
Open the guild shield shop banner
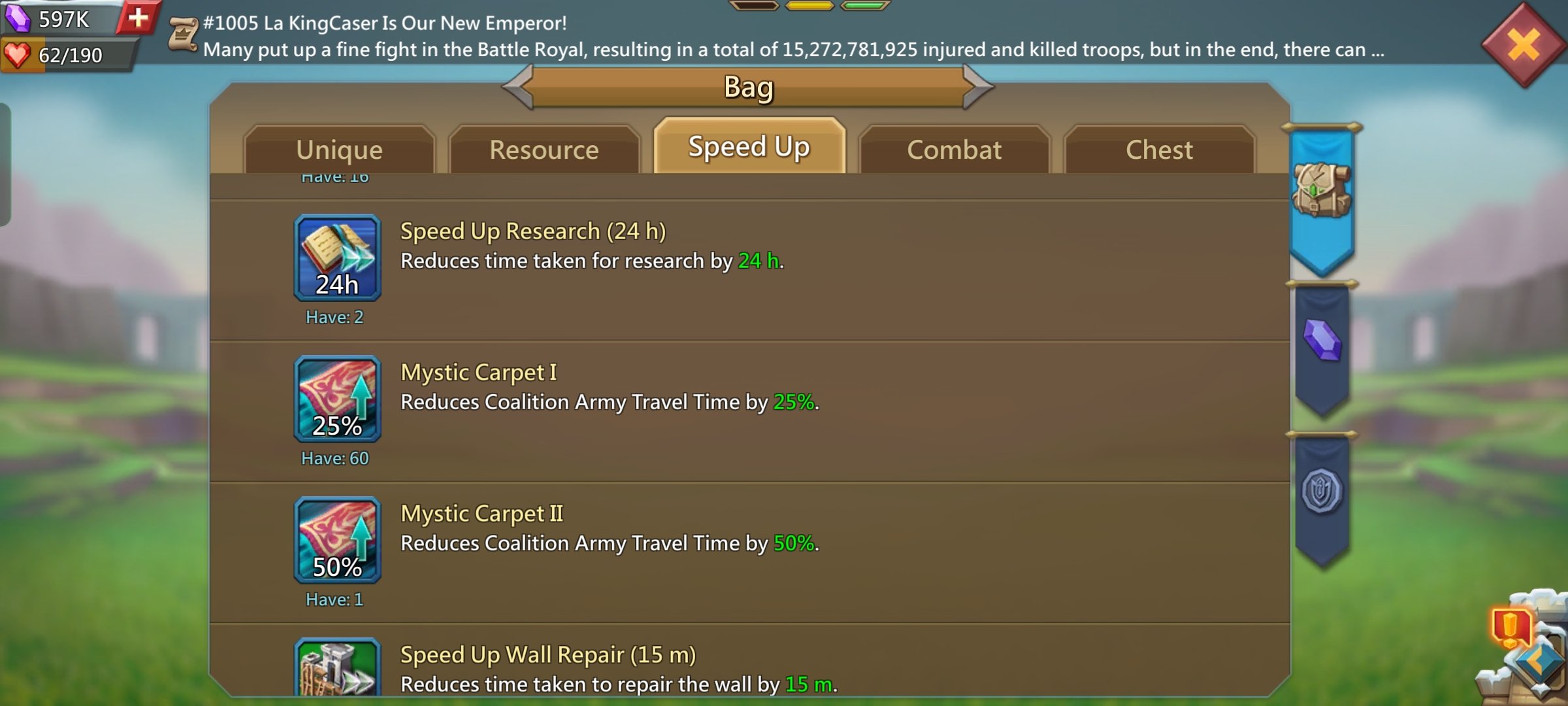(x=1322, y=498)
